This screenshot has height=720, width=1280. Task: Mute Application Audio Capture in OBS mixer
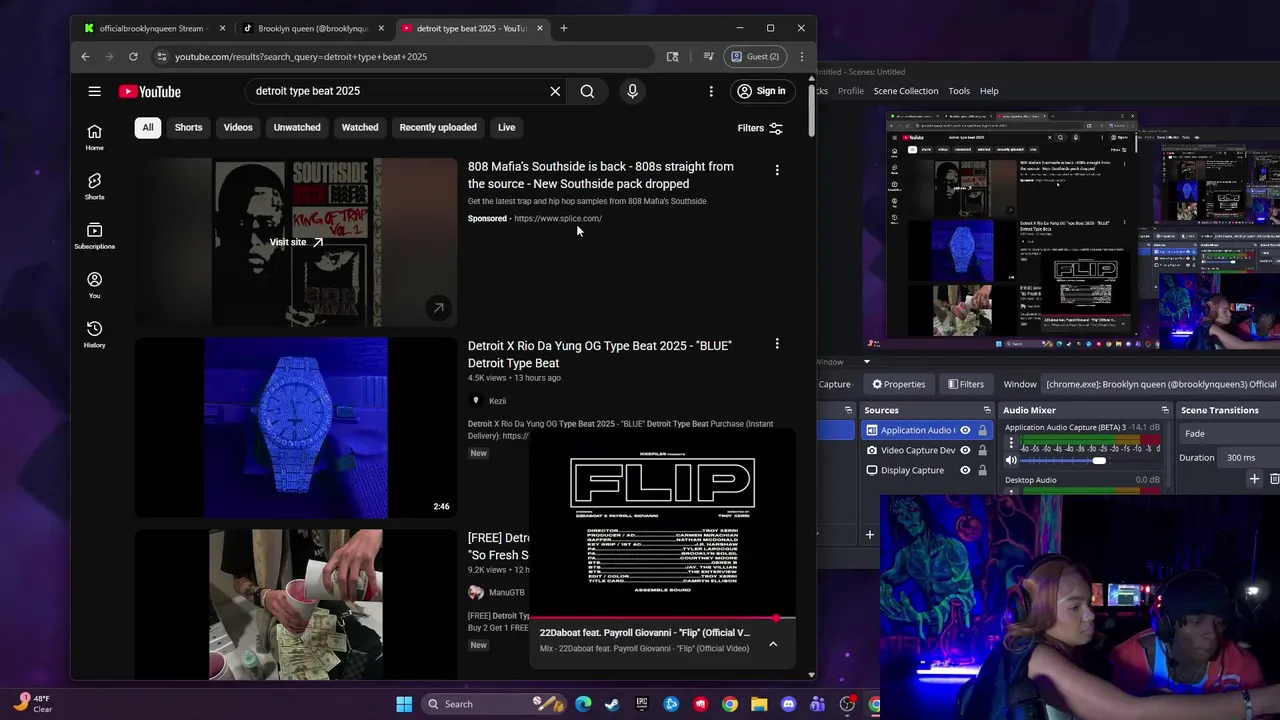tap(1011, 460)
